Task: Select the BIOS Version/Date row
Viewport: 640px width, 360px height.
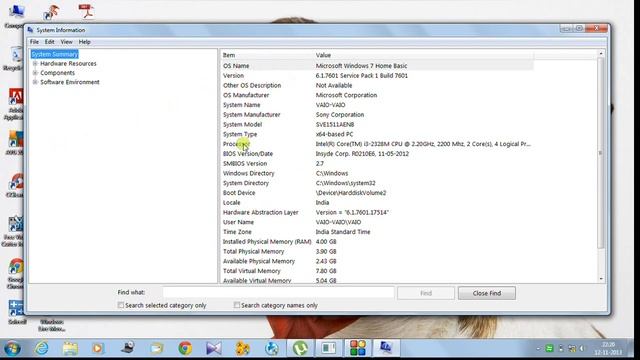Action: pos(377,154)
